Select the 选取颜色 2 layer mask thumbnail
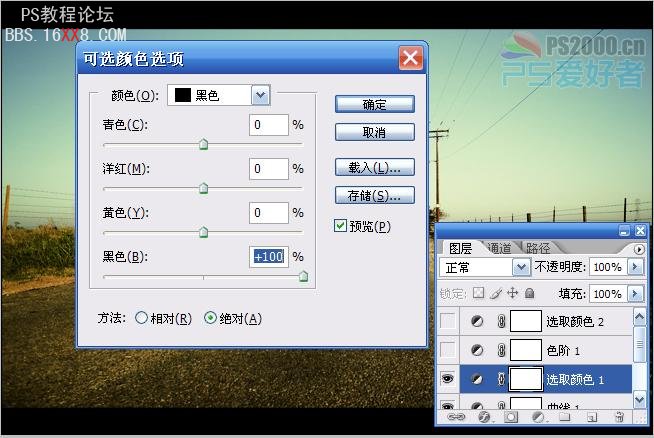Image resolution: width=654 pixels, height=438 pixels. coord(526,321)
